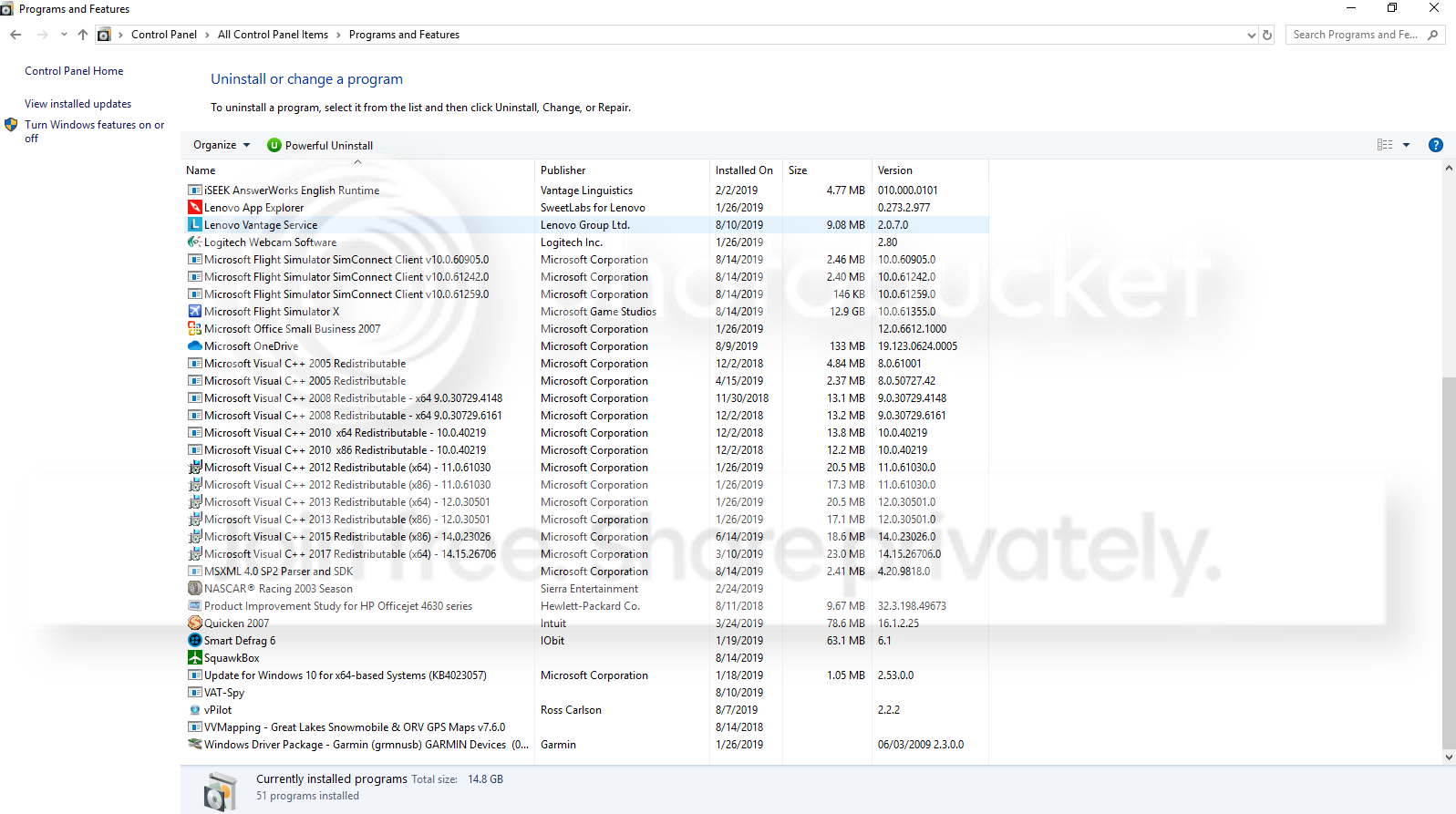The height and width of the screenshot is (814, 1456).
Task: Select the Control Panel breadcrumb
Action: pyautogui.click(x=164, y=35)
